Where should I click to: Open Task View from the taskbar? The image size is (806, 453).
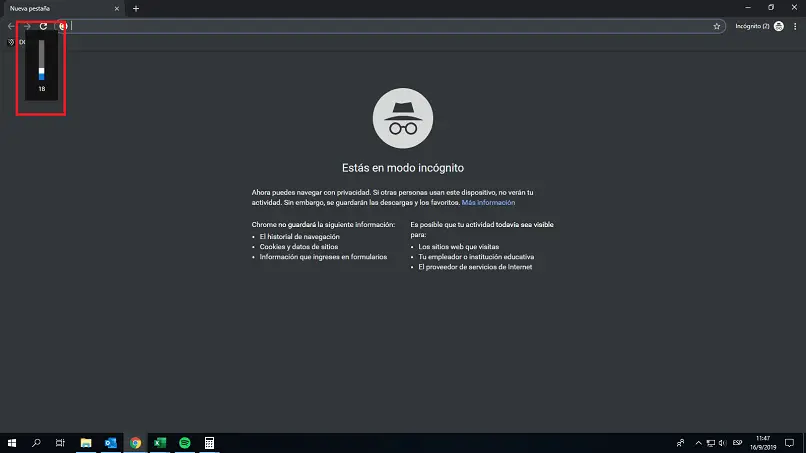tap(60, 443)
